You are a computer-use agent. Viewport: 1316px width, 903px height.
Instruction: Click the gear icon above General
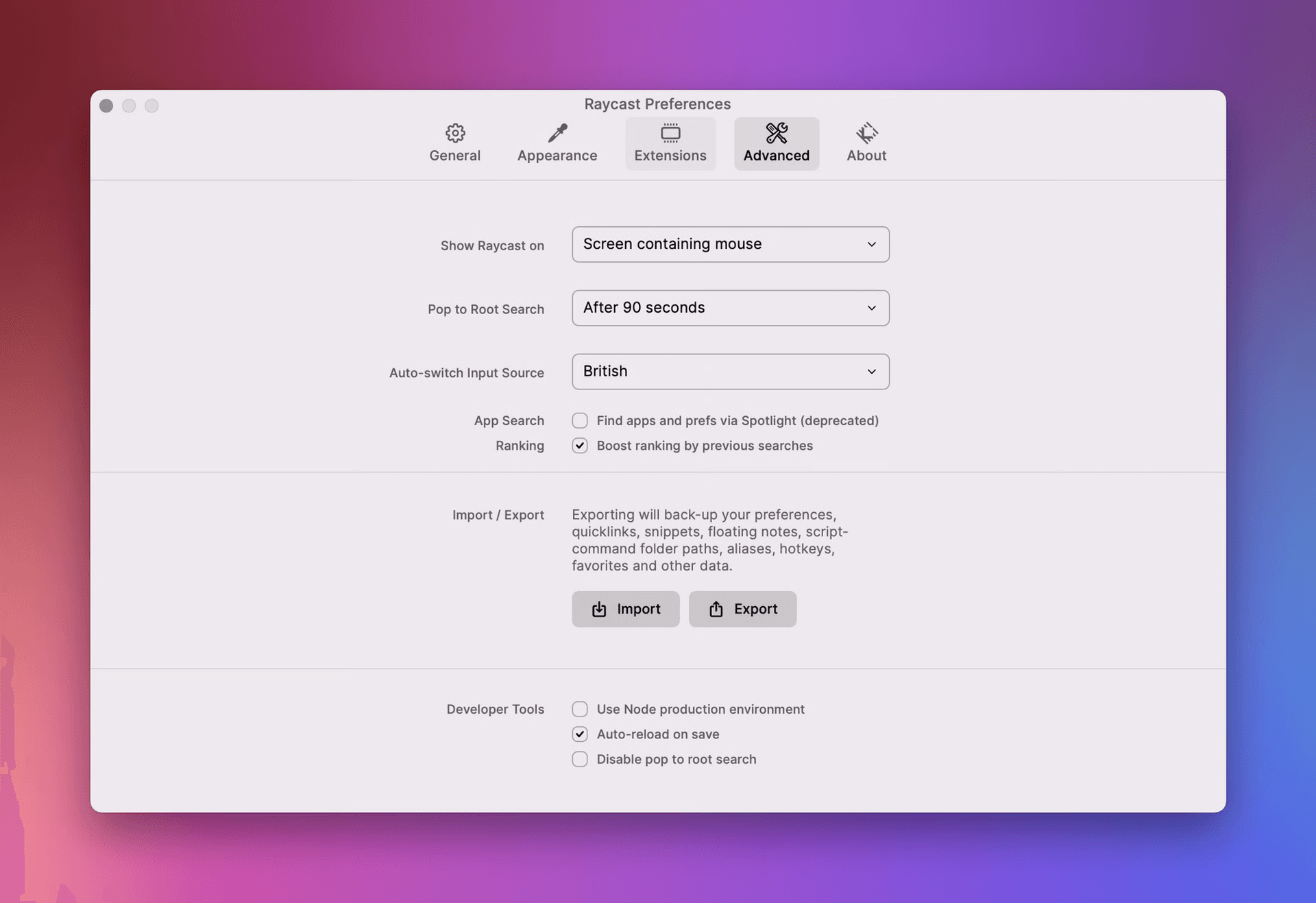(454, 132)
